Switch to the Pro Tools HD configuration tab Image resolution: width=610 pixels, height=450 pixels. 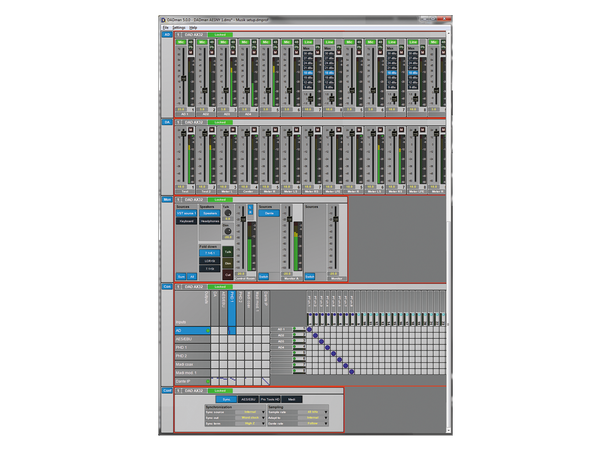point(270,399)
